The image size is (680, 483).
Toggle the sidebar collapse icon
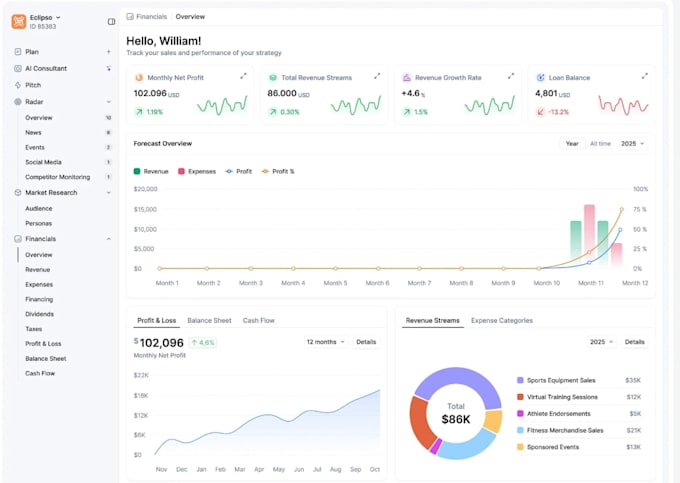point(111,22)
